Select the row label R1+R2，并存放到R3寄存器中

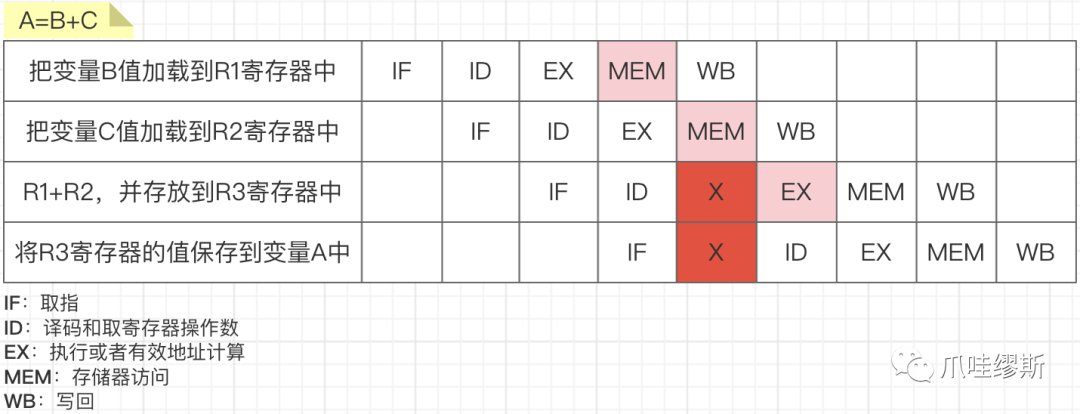(183, 192)
